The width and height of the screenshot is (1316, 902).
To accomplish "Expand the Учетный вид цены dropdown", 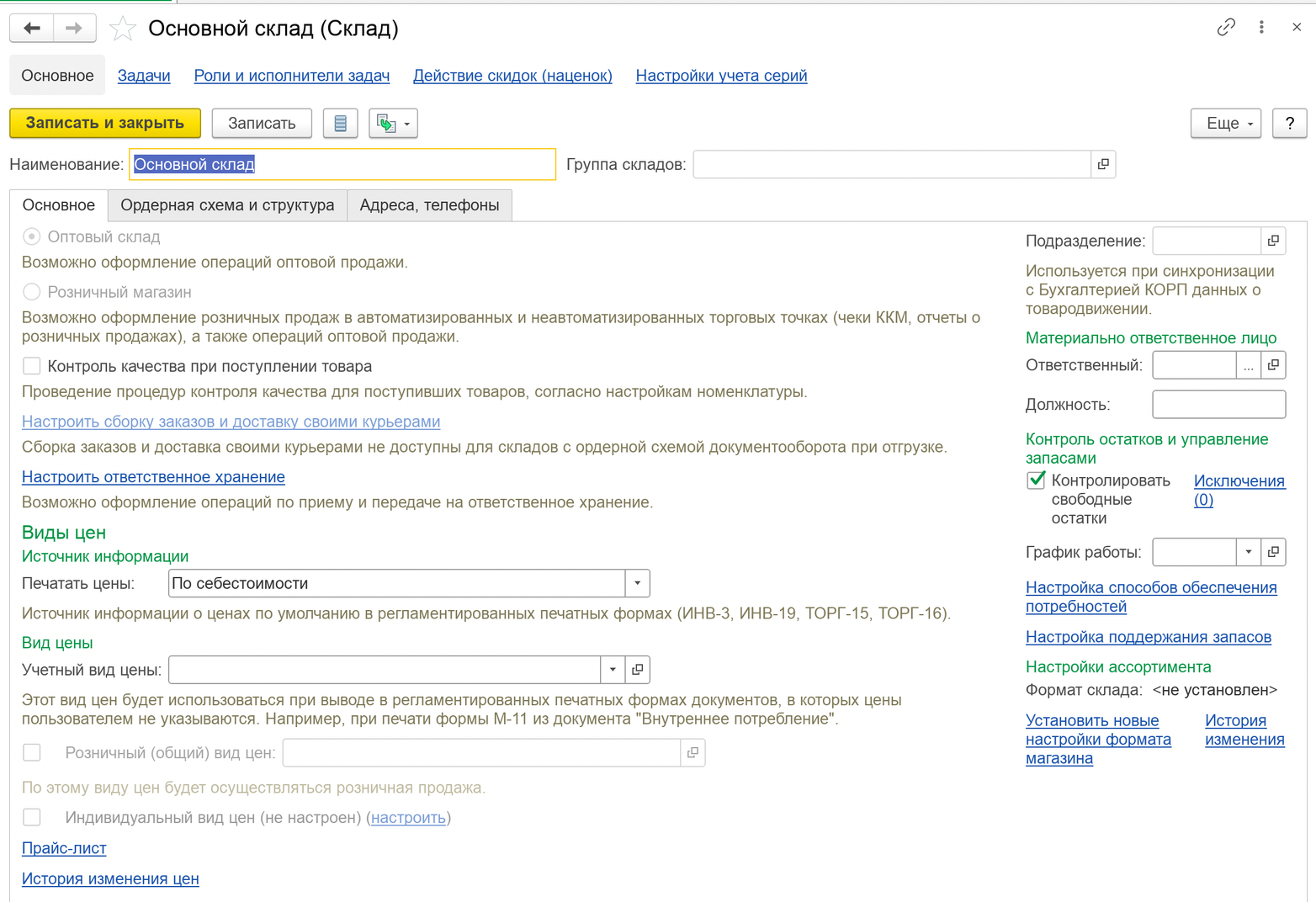I will click(x=613, y=670).
